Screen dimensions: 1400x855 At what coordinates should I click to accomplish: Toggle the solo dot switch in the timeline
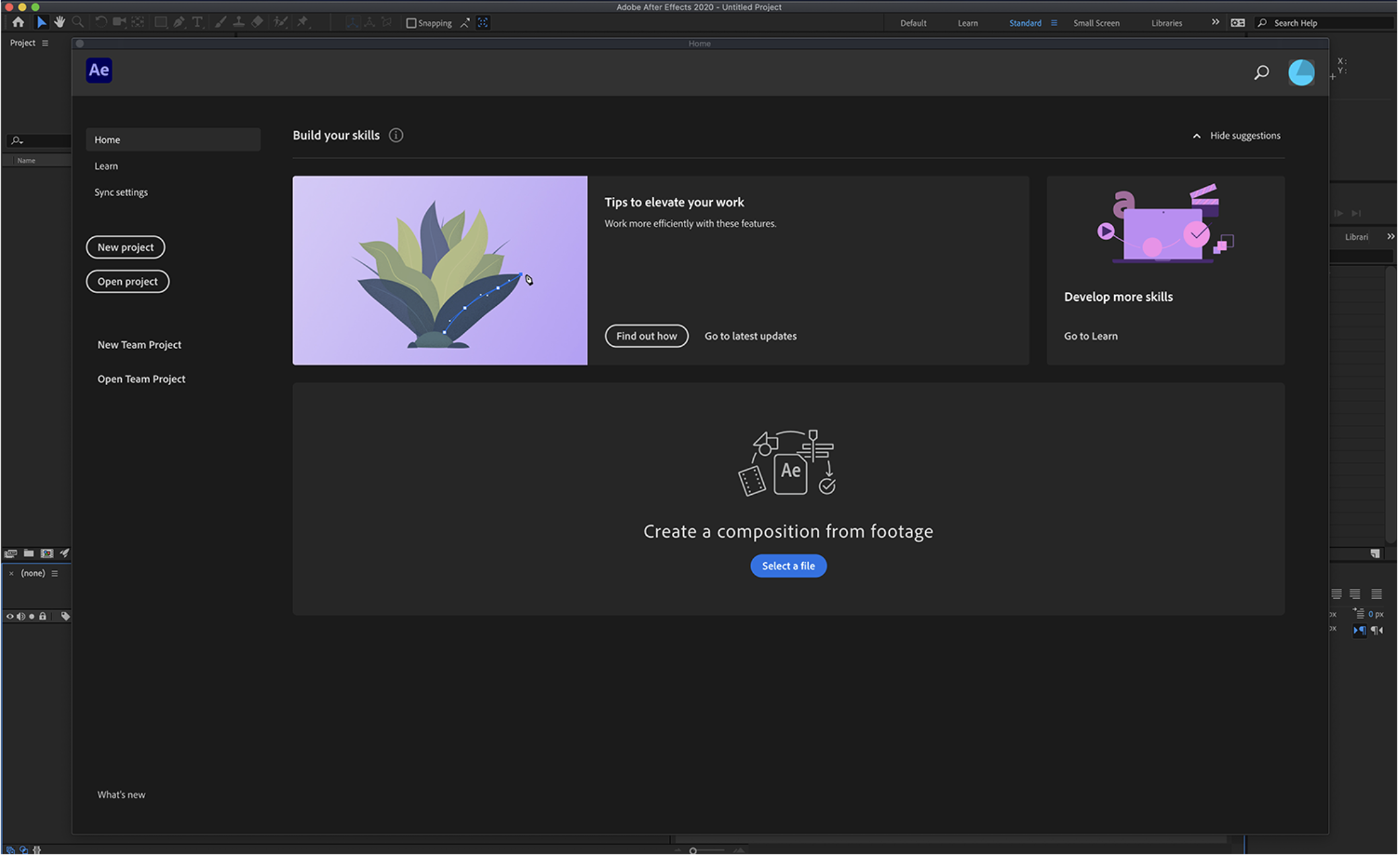(32, 616)
